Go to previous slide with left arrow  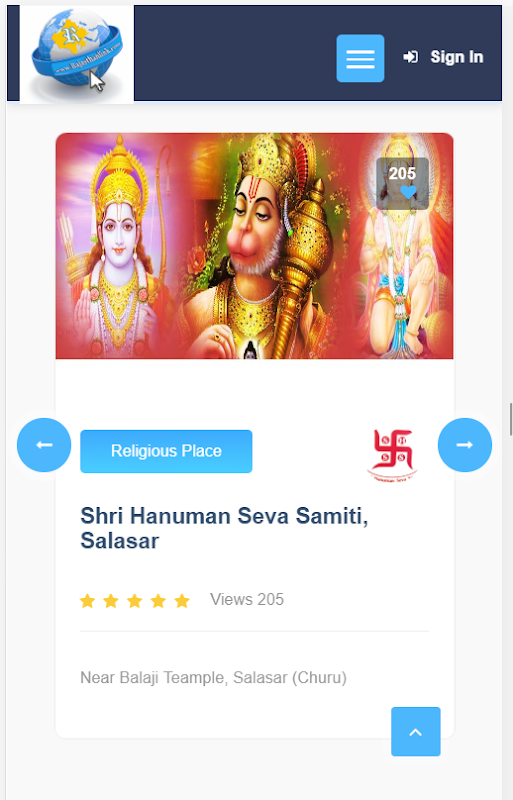coord(44,445)
